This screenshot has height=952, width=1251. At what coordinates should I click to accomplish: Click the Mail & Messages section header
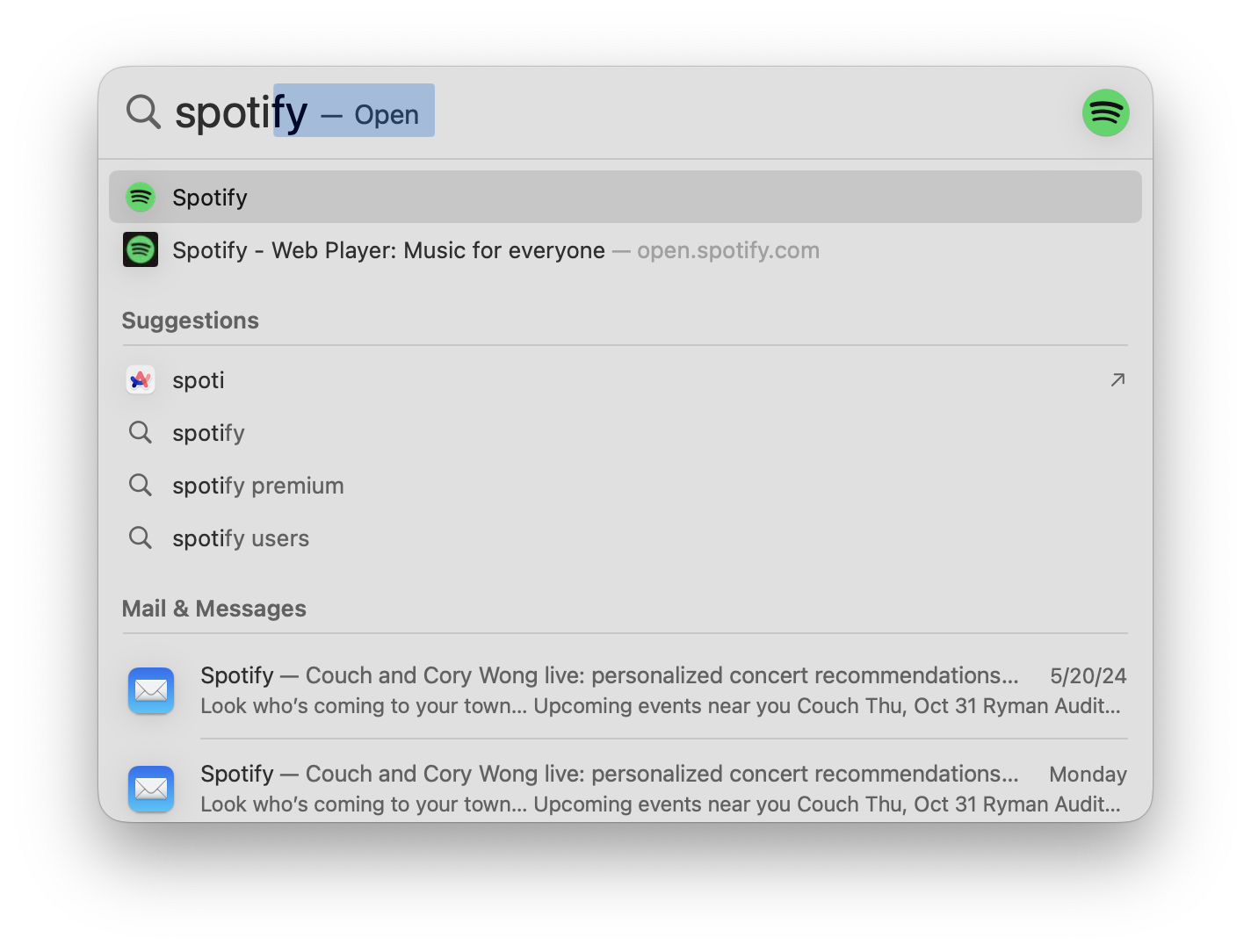[x=214, y=609]
